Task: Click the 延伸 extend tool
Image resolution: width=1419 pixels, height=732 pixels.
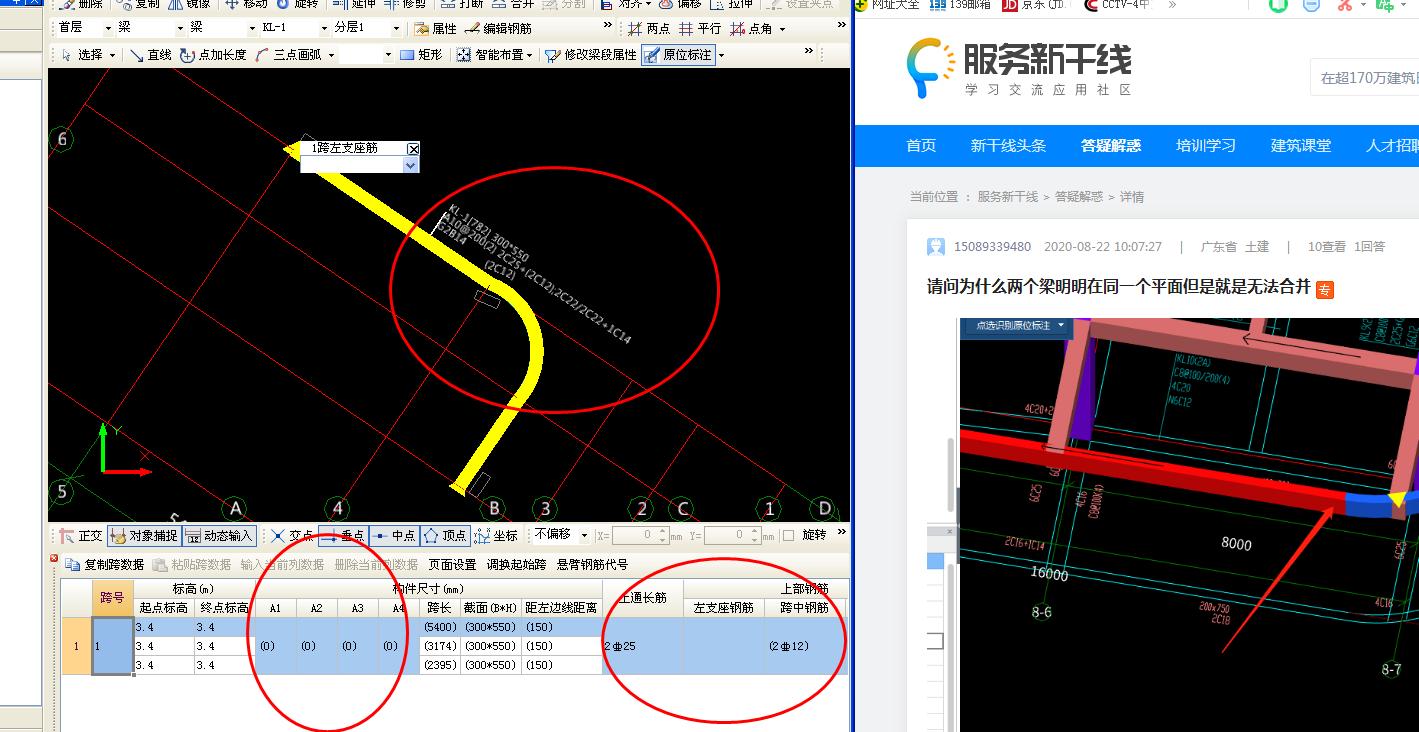Action: 354,5
